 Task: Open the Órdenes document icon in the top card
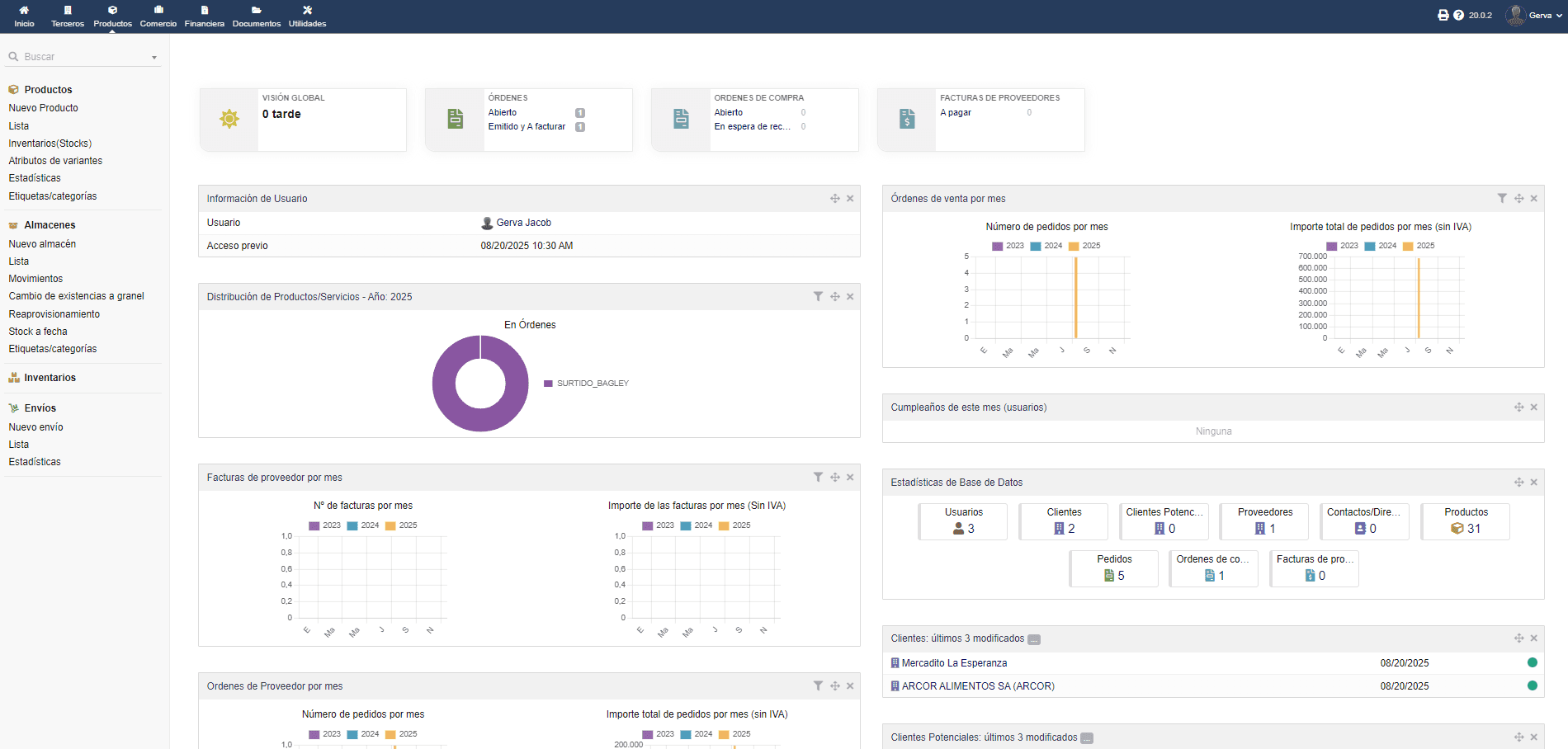pos(456,119)
